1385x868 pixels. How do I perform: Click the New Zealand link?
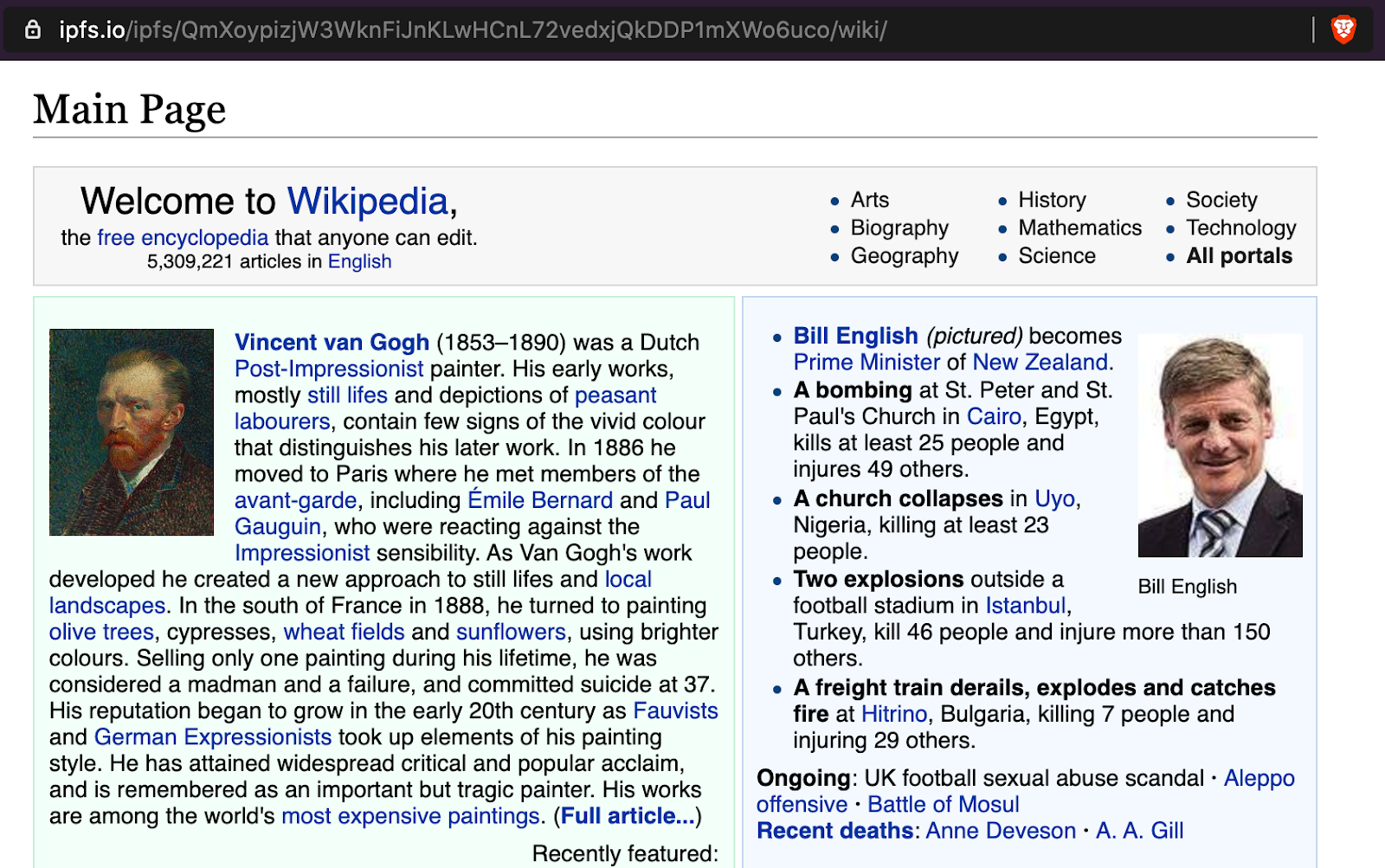point(1040,362)
